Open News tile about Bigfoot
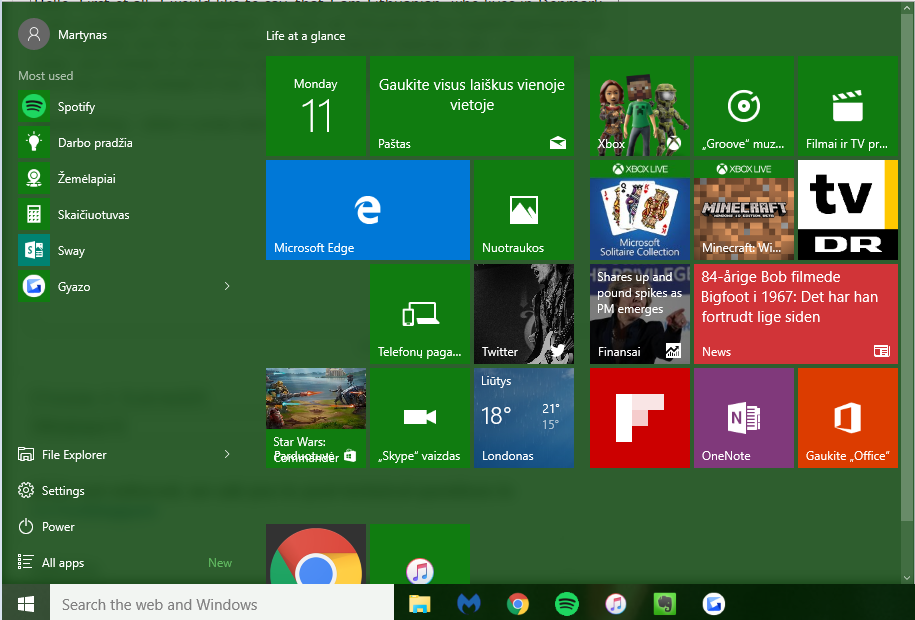The height and width of the screenshot is (620, 915). click(x=796, y=314)
